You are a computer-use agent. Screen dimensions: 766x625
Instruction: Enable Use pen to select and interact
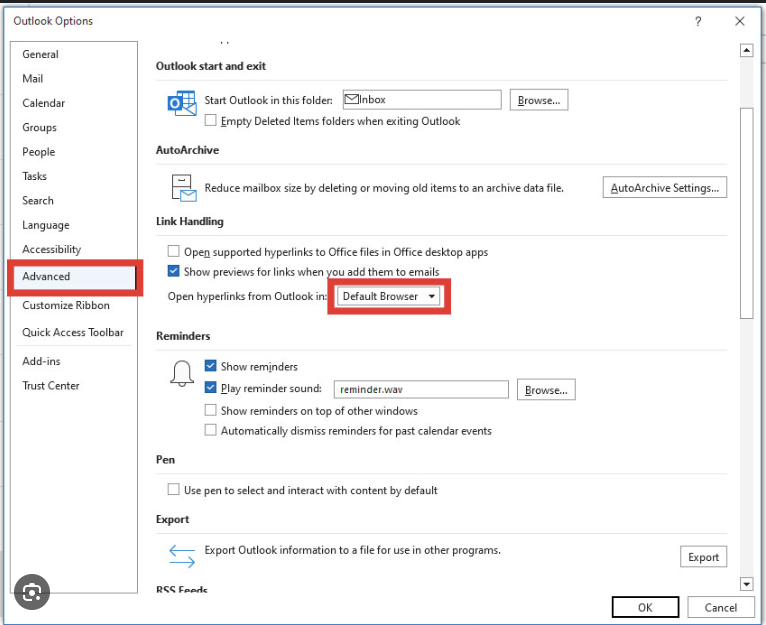173,489
